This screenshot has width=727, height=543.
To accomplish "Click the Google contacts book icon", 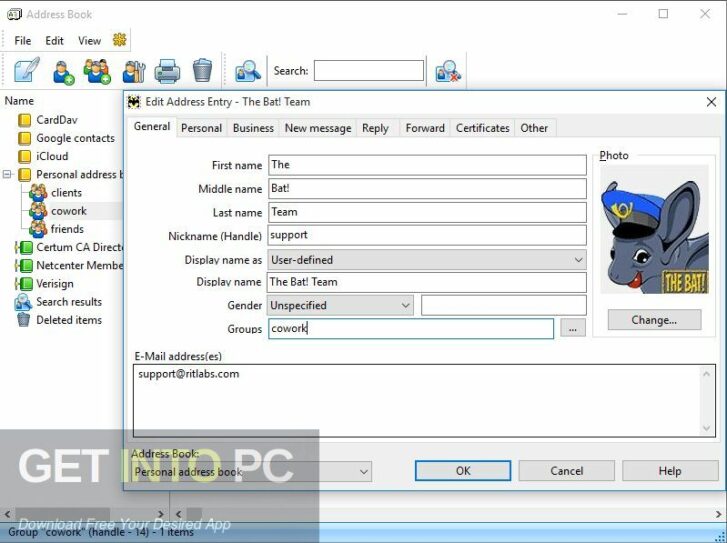I will 24,138.
